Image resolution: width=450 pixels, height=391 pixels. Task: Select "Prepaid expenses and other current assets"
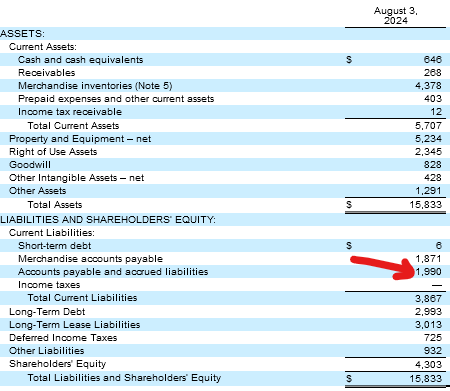[x=116, y=99]
